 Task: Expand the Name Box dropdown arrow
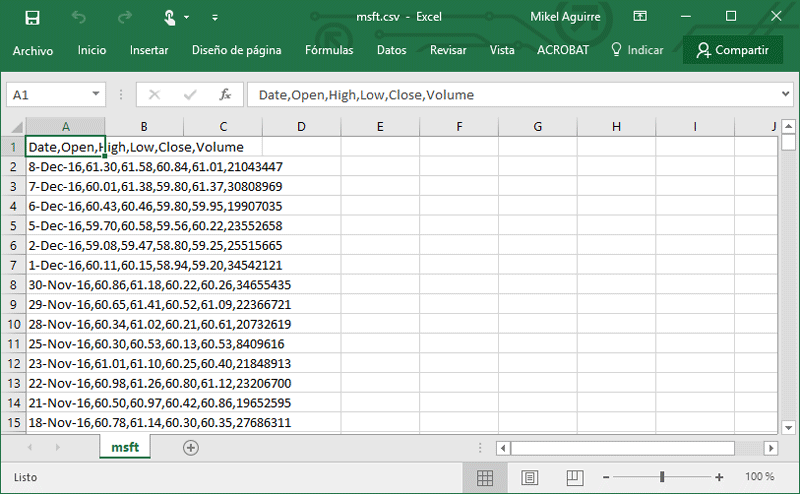96,95
